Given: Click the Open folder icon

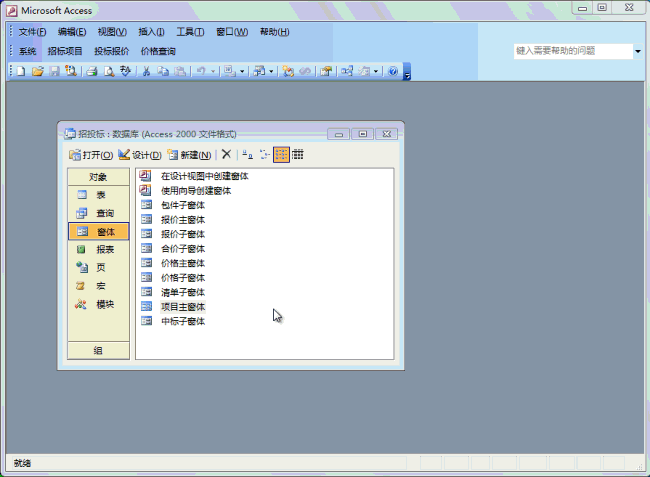Looking at the screenshot, I should point(37,71).
